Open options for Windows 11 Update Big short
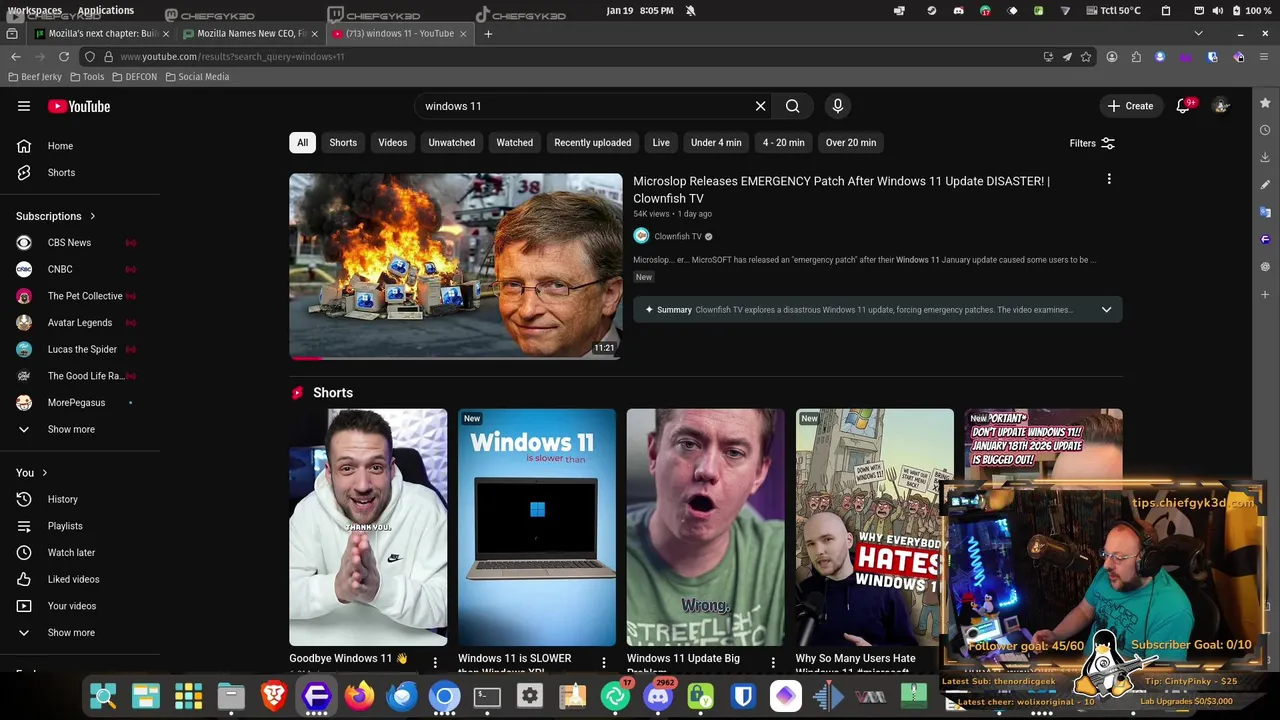Screen dimensions: 1280x720 click(x=772, y=662)
